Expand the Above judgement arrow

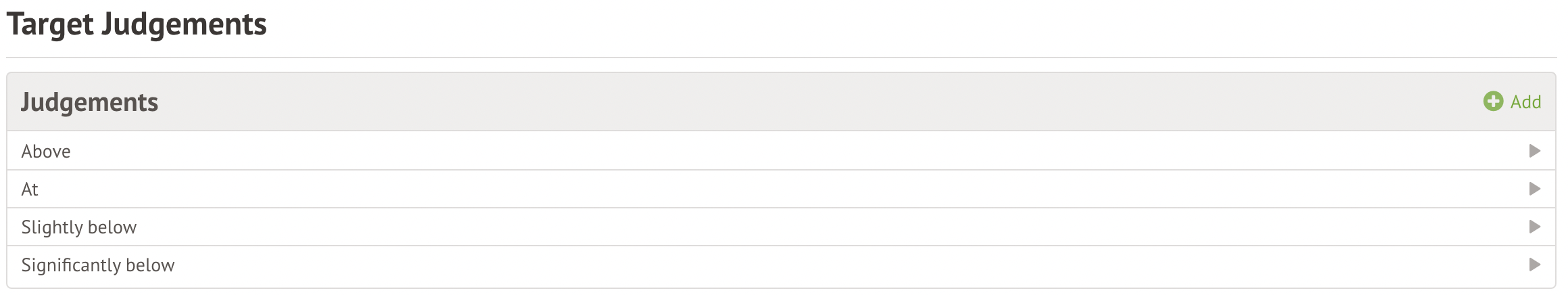click(x=1534, y=151)
